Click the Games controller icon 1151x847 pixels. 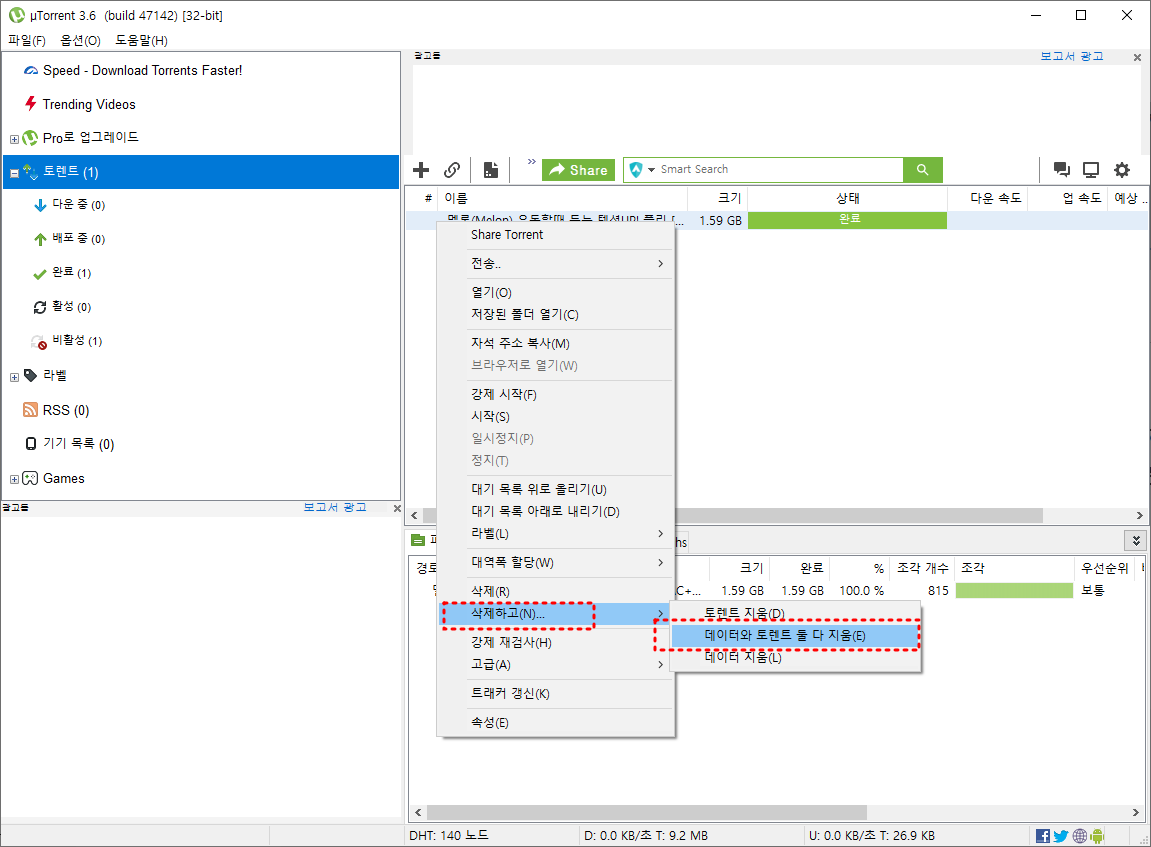tap(30, 479)
